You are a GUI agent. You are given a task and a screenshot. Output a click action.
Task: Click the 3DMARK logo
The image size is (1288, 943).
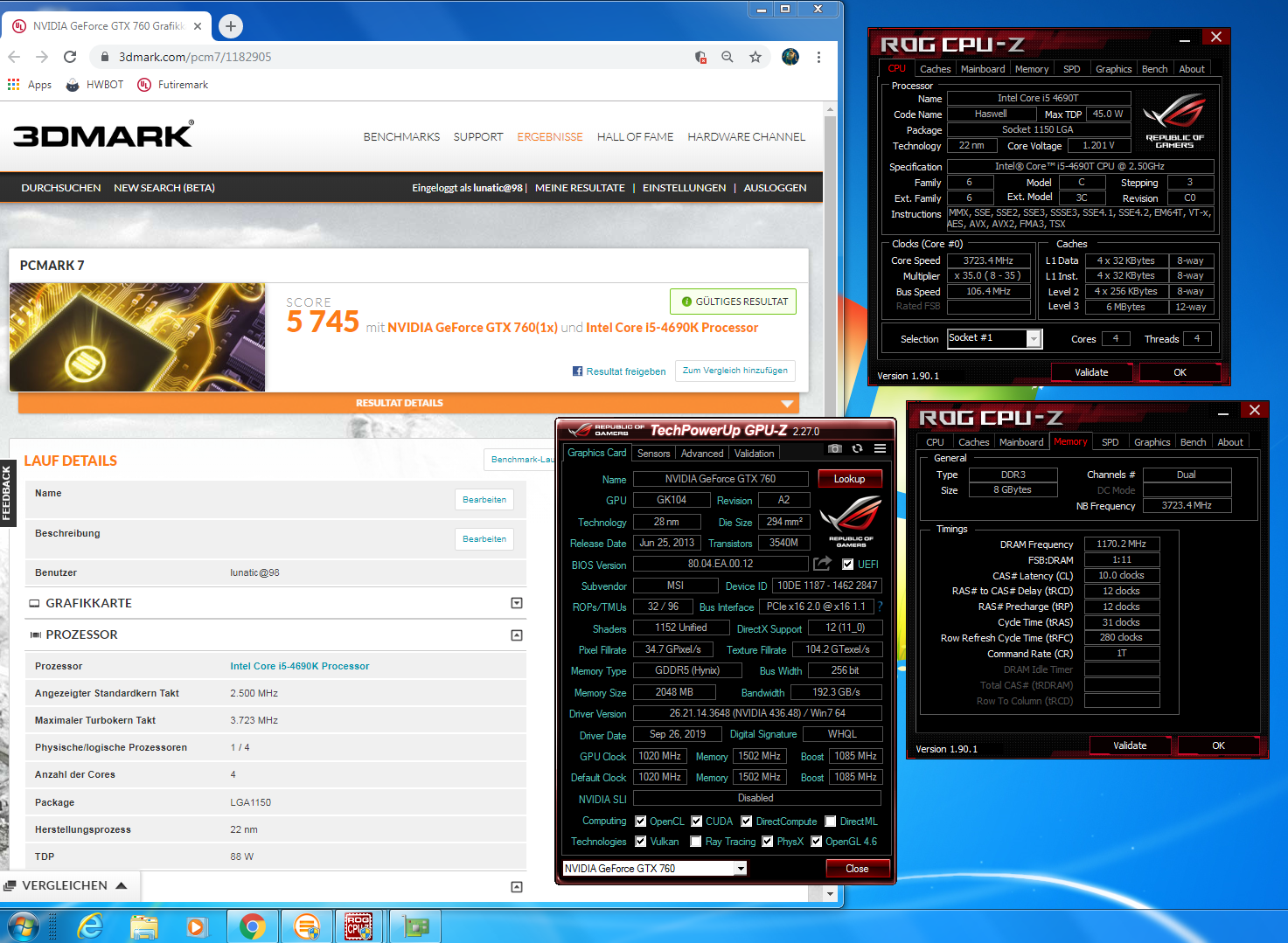click(x=103, y=135)
